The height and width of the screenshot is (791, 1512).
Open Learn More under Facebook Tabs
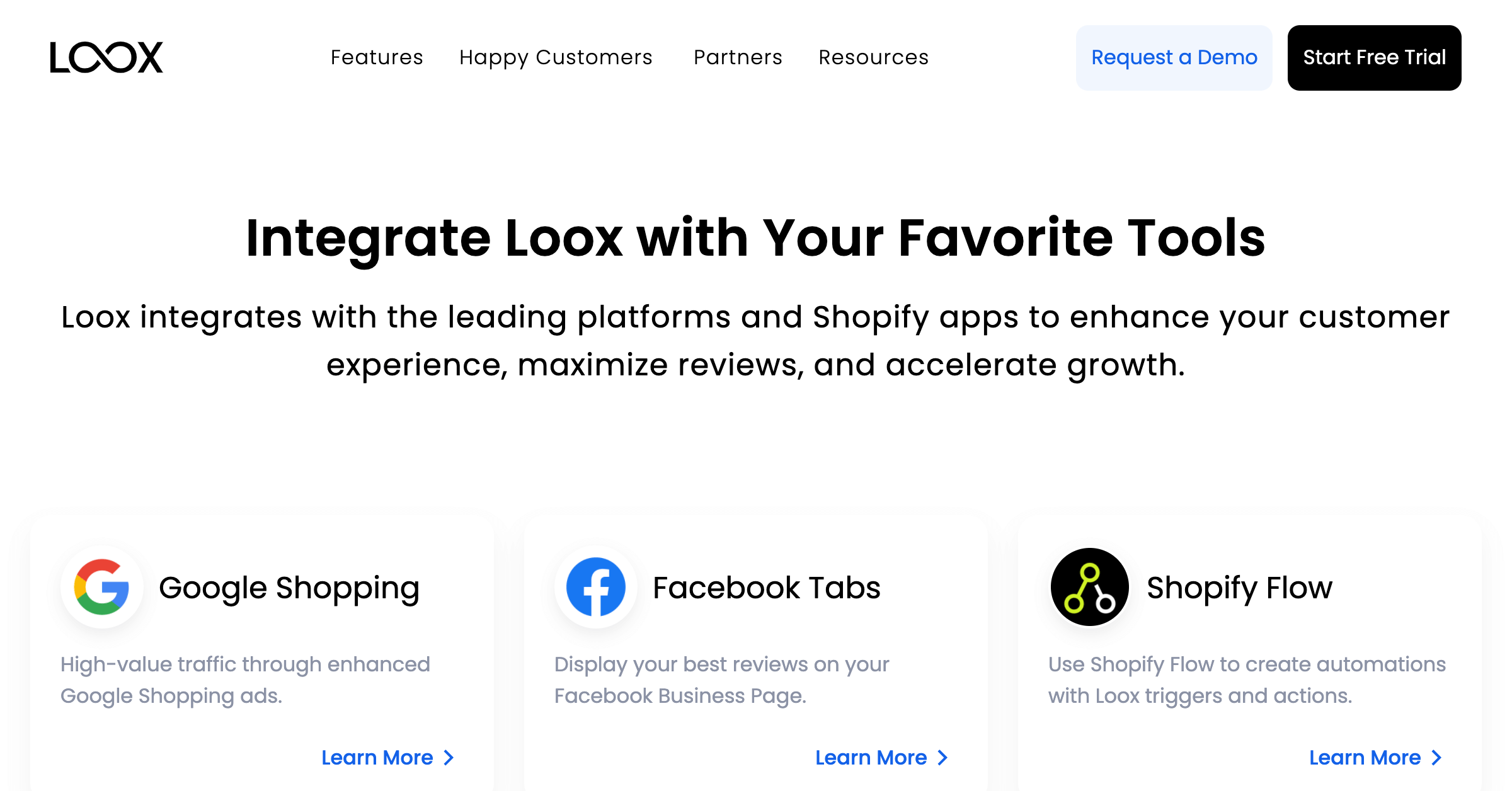pyautogui.click(x=871, y=758)
